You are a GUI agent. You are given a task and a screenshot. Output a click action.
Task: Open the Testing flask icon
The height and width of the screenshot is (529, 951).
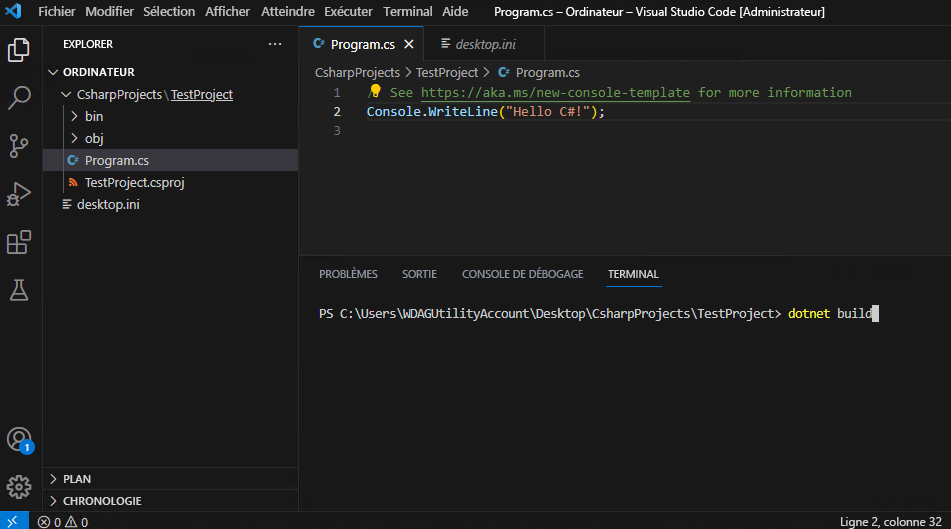19,290
